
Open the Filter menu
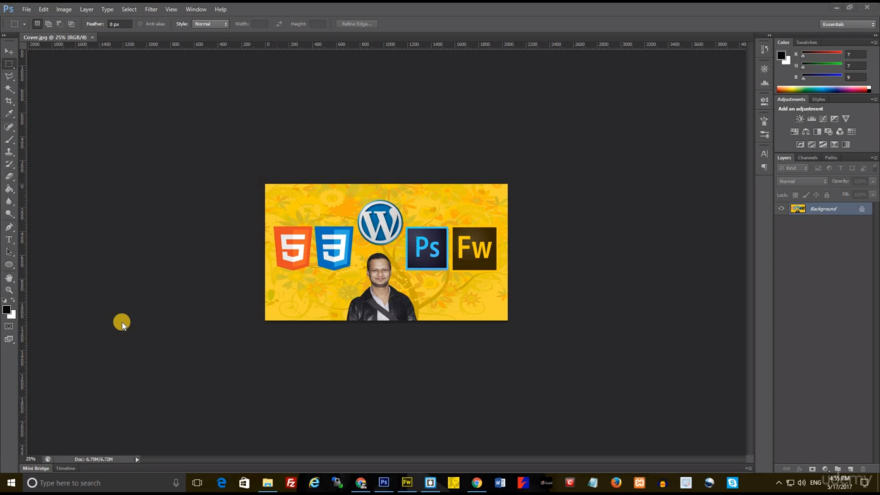(x=151, y=9)
